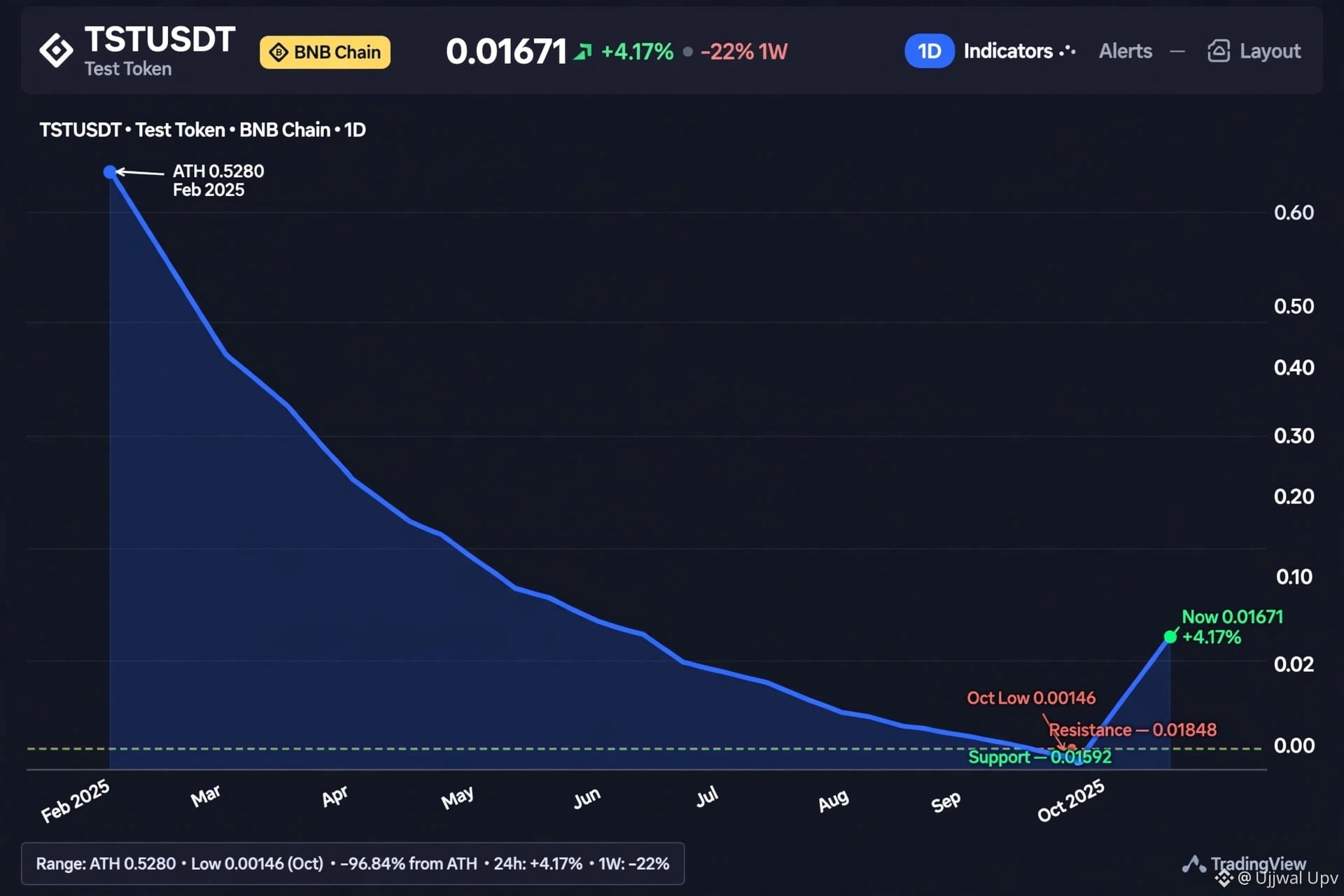
Task: Click the ATH point marker on chart
Action: click(x=110, y=172)
